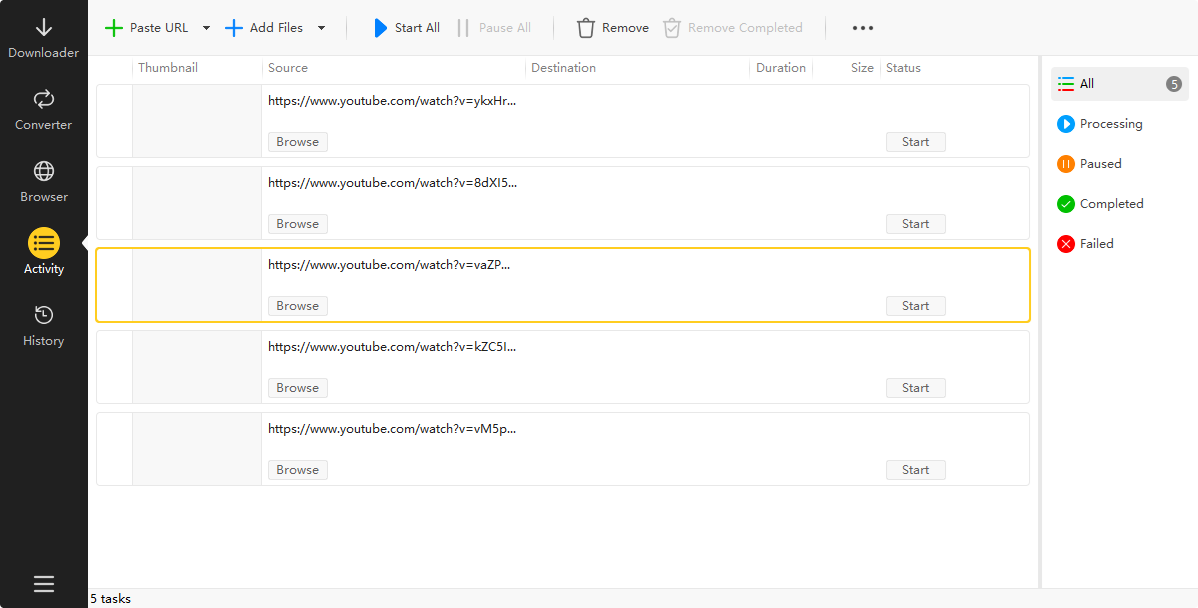The width and height of the screenshot is (1198, 608).
Task: Start the vM5p YouTube download
Action: point(915,470)
